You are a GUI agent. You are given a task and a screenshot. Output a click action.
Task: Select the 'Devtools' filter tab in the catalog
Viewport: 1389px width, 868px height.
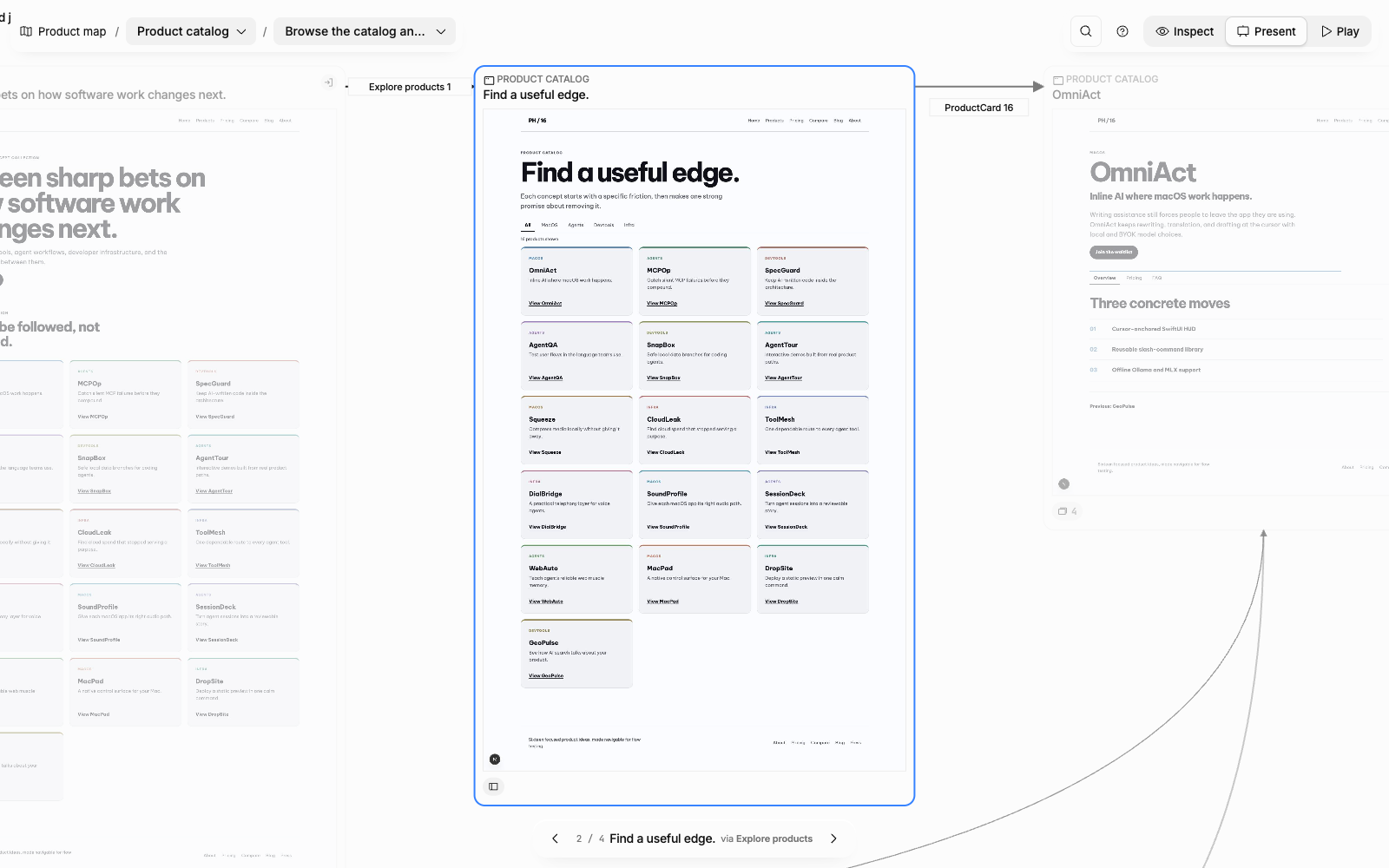(x=604, y=225)
